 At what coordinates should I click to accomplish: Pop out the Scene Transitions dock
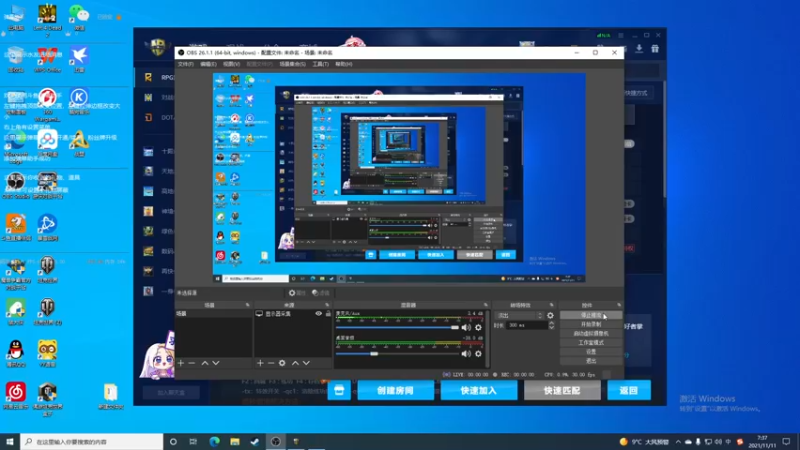(552, 305)
